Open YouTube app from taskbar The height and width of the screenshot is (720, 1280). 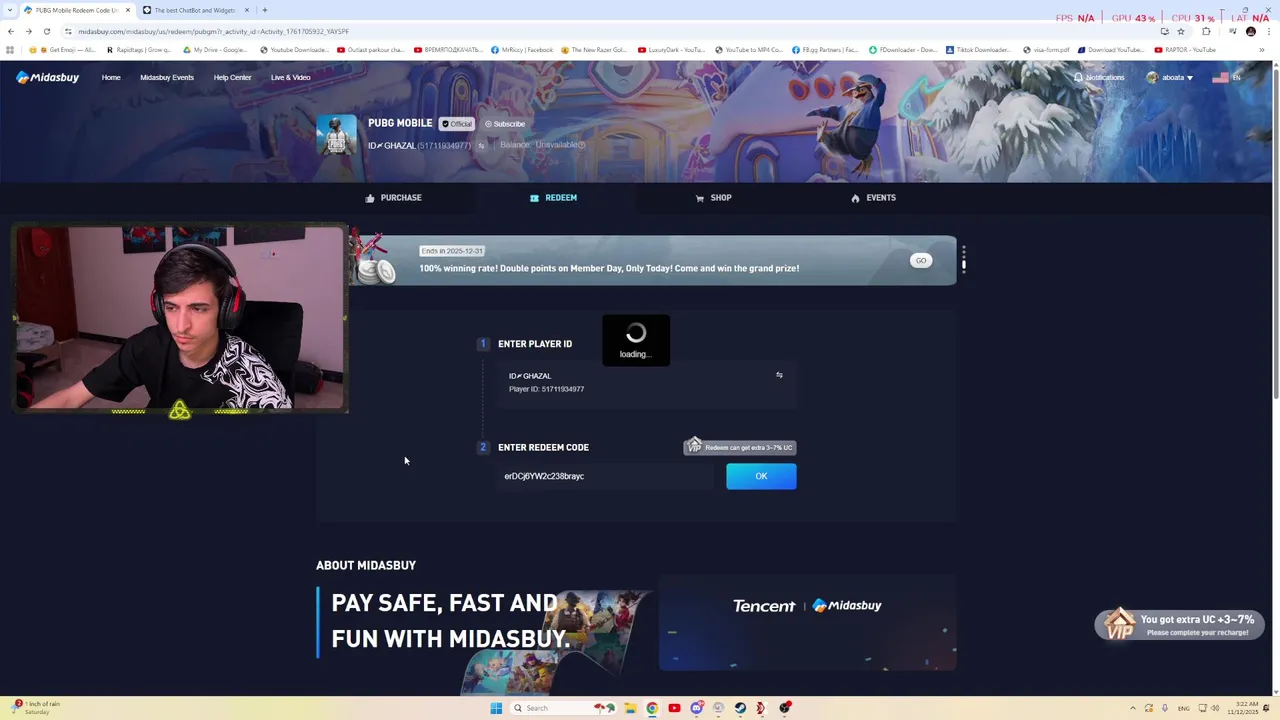[674, 708]
